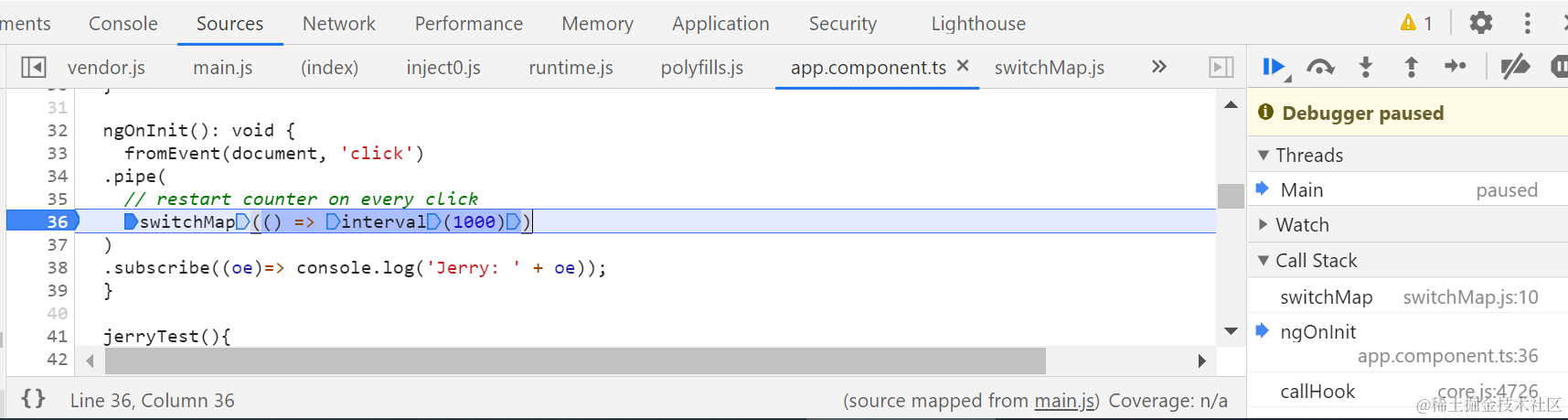This screenshot has height=420, width=1568.
Task: Open main.js source mapped link
Action: 1064,401
